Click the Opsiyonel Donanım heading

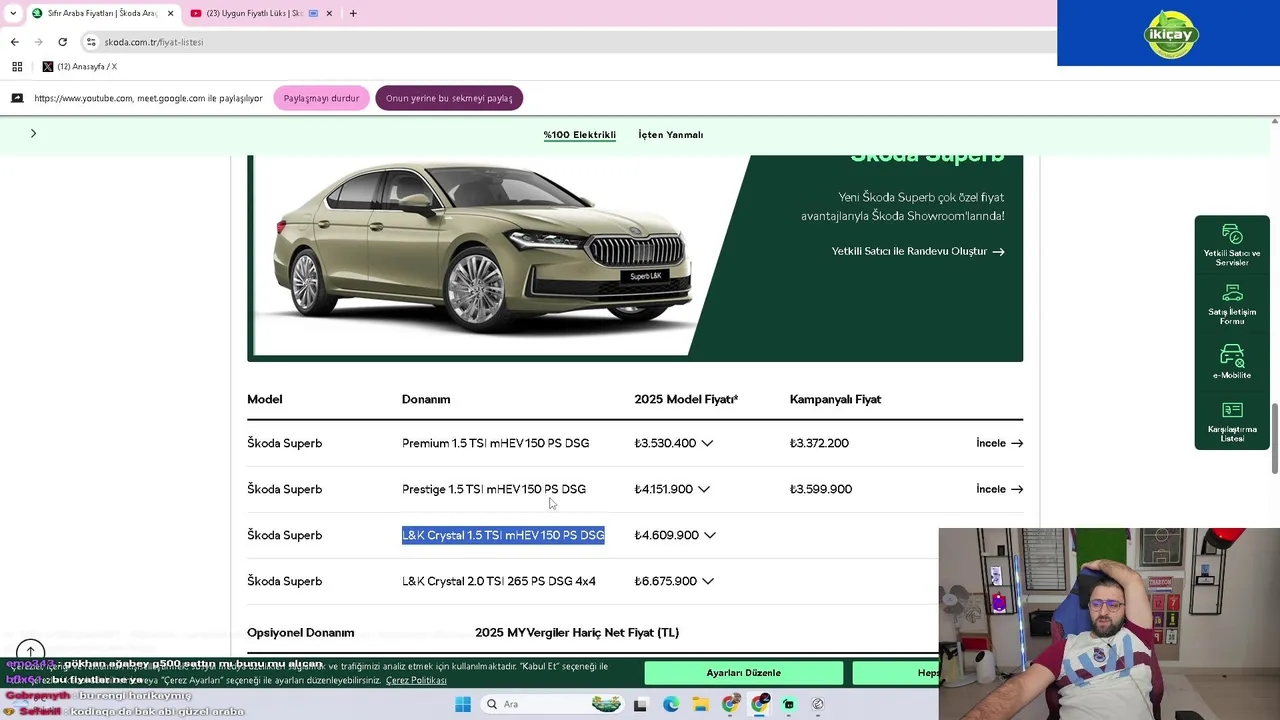[x=301, y=633]
